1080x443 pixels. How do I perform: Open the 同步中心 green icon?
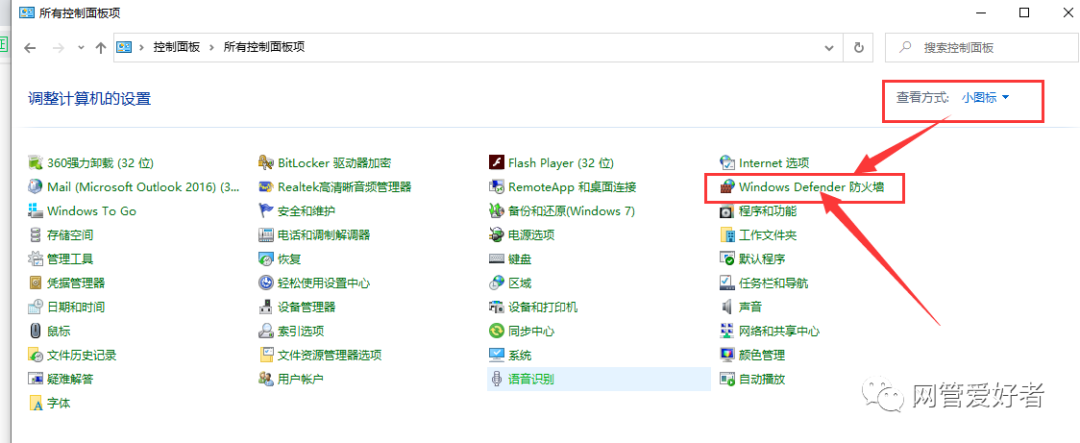click(497, 331)
